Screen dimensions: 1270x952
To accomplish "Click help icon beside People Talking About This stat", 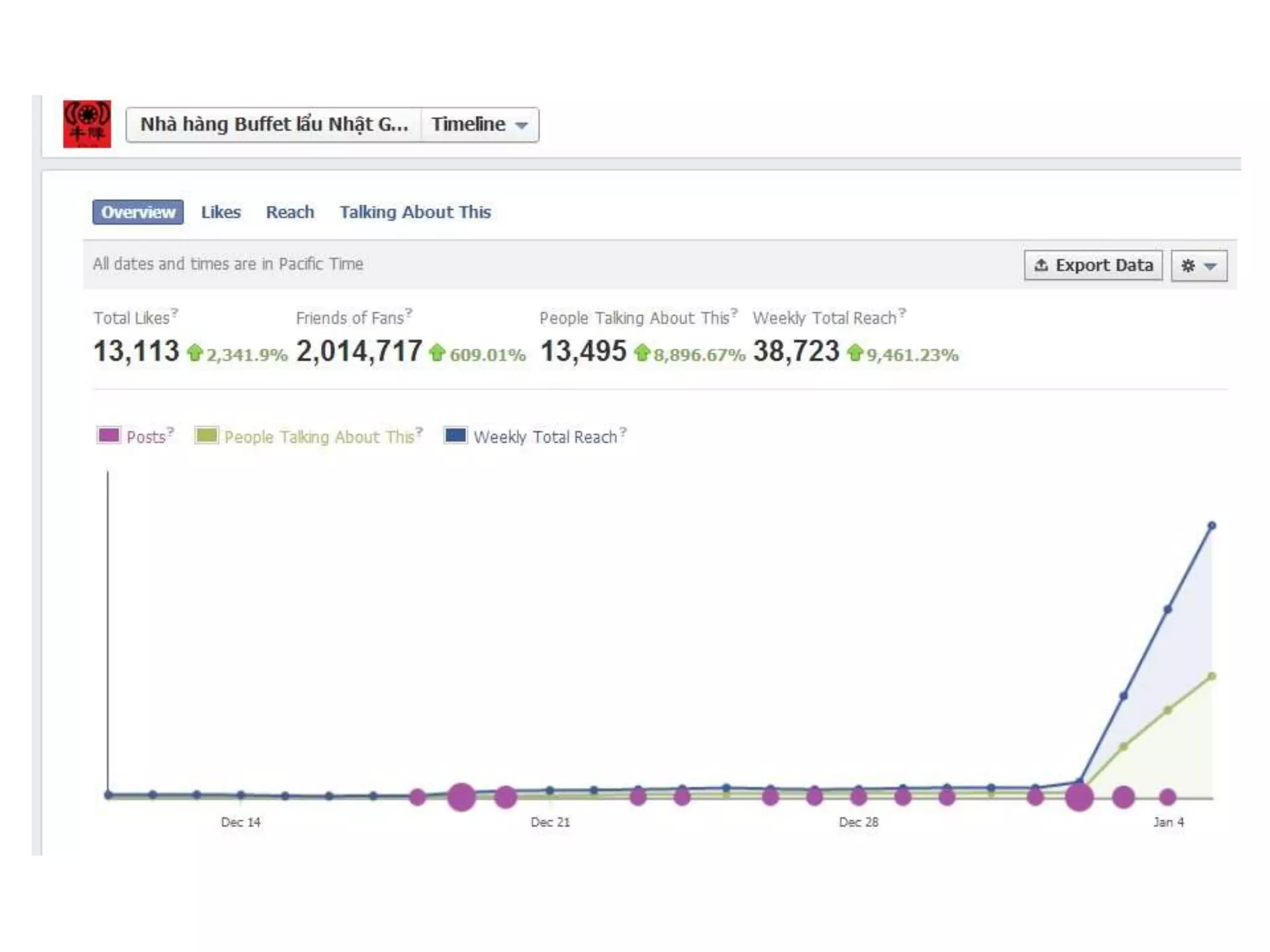I will 734,312.
